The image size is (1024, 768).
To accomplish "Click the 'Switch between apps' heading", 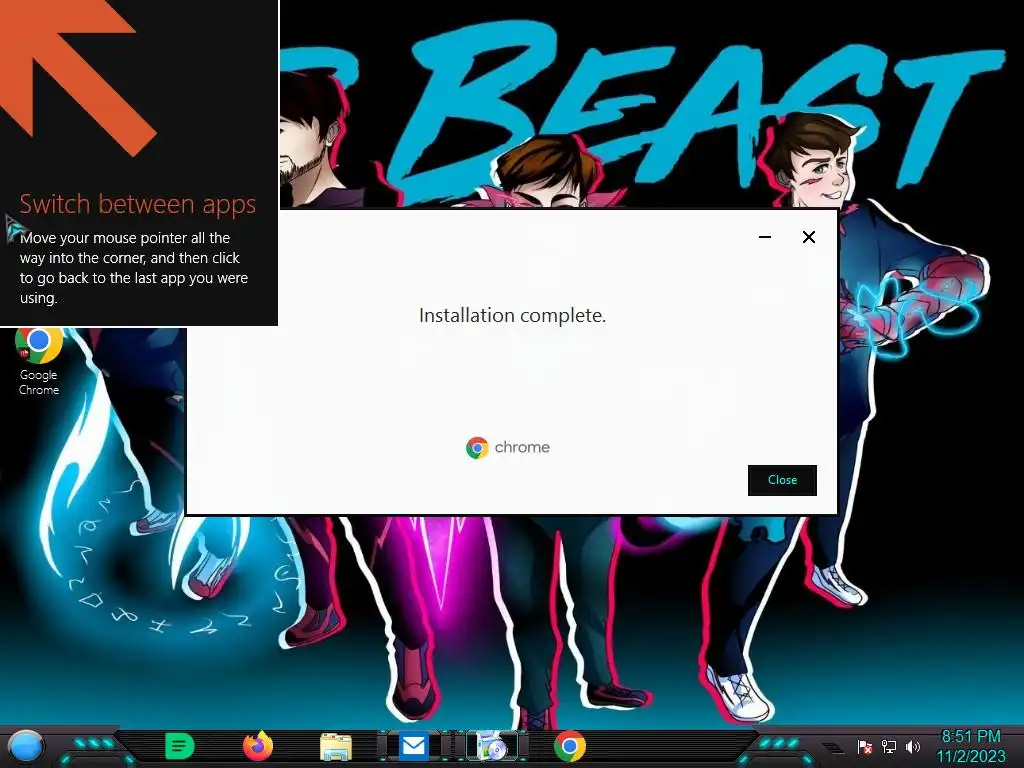I will pyautogui.click(x=138, y=204).
